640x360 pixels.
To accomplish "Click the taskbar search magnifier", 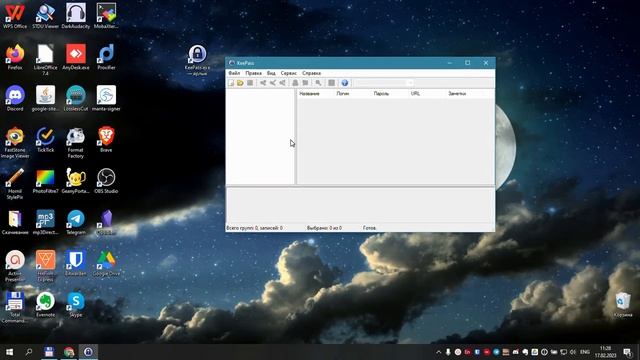I will click(29, 352).
